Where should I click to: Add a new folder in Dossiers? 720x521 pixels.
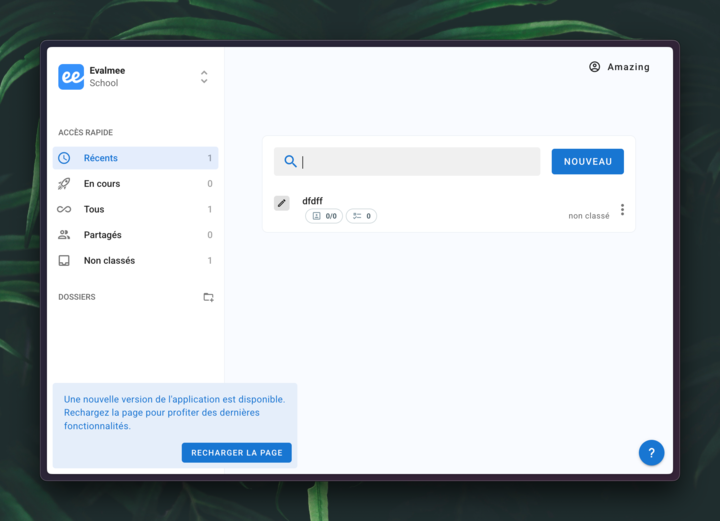click(208, 297)
